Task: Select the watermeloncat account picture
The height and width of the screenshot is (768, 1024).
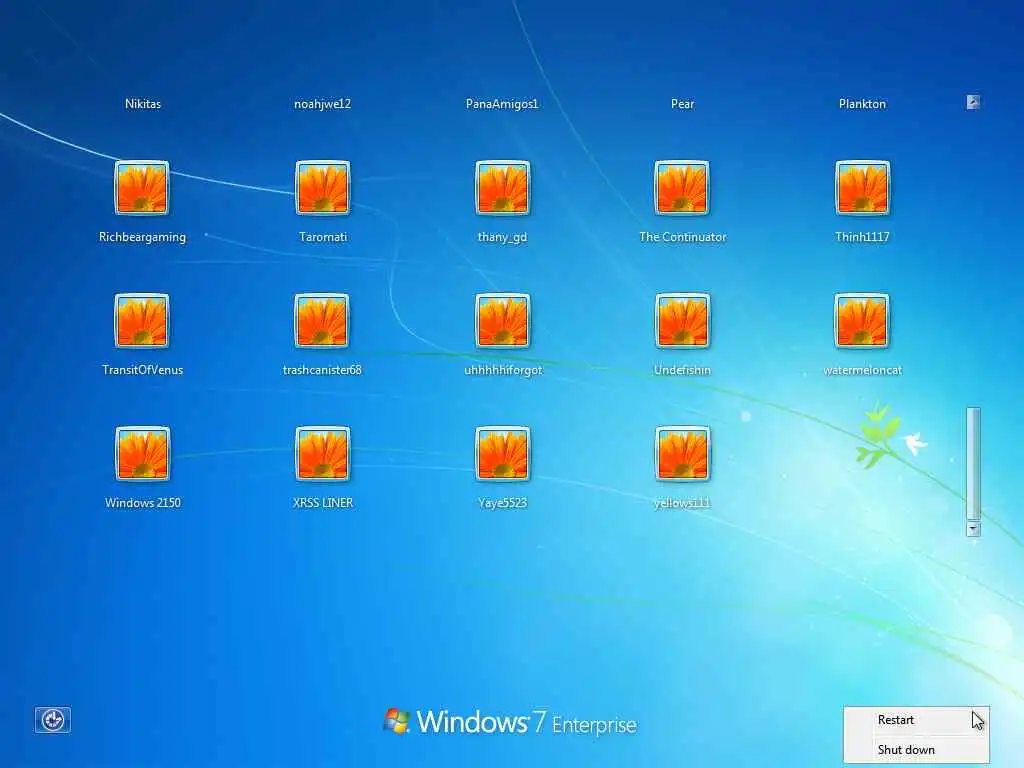Action: [x=862, y=321]
